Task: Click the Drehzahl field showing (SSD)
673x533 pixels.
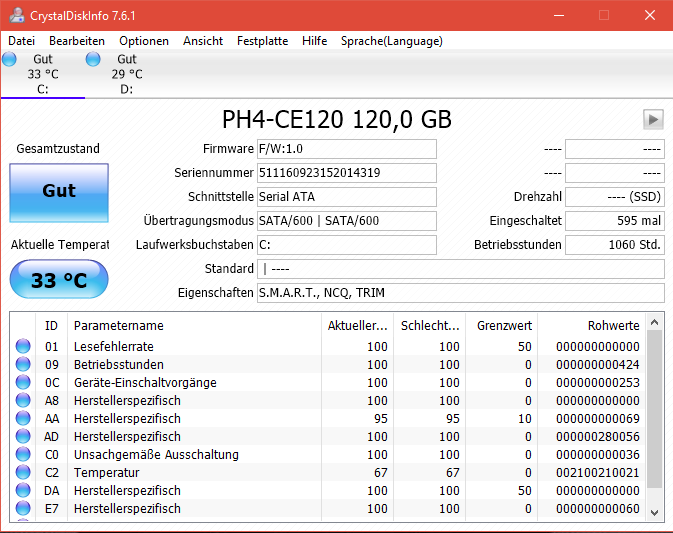Action: [615, 197]
